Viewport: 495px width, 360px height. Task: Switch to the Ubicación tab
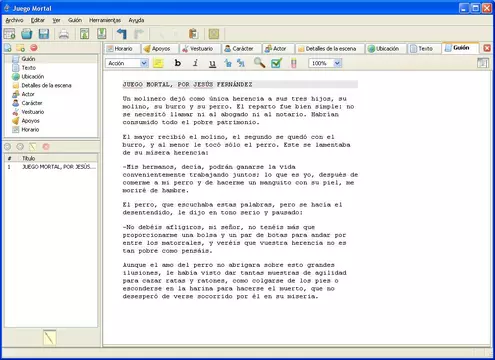(x=386, y=49)
